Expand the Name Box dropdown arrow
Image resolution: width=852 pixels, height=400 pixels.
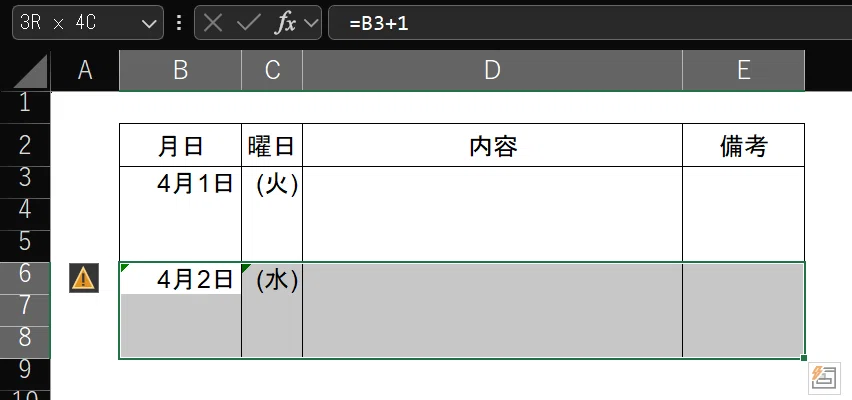[148, 23]
